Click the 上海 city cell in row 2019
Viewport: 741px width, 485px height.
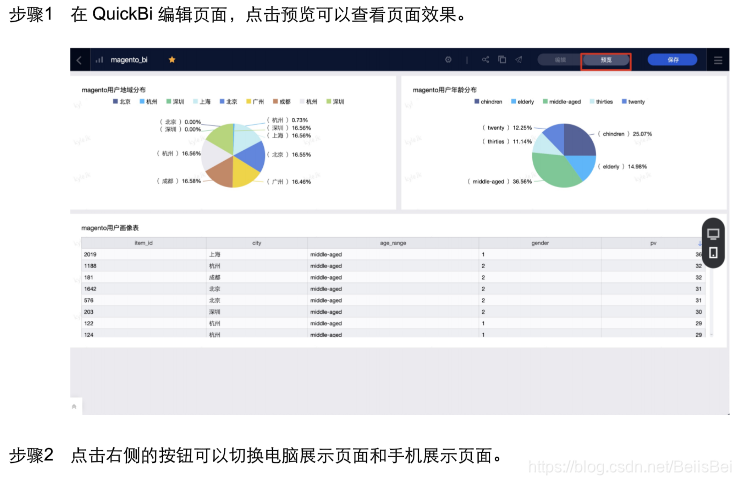tap(257, 254)
